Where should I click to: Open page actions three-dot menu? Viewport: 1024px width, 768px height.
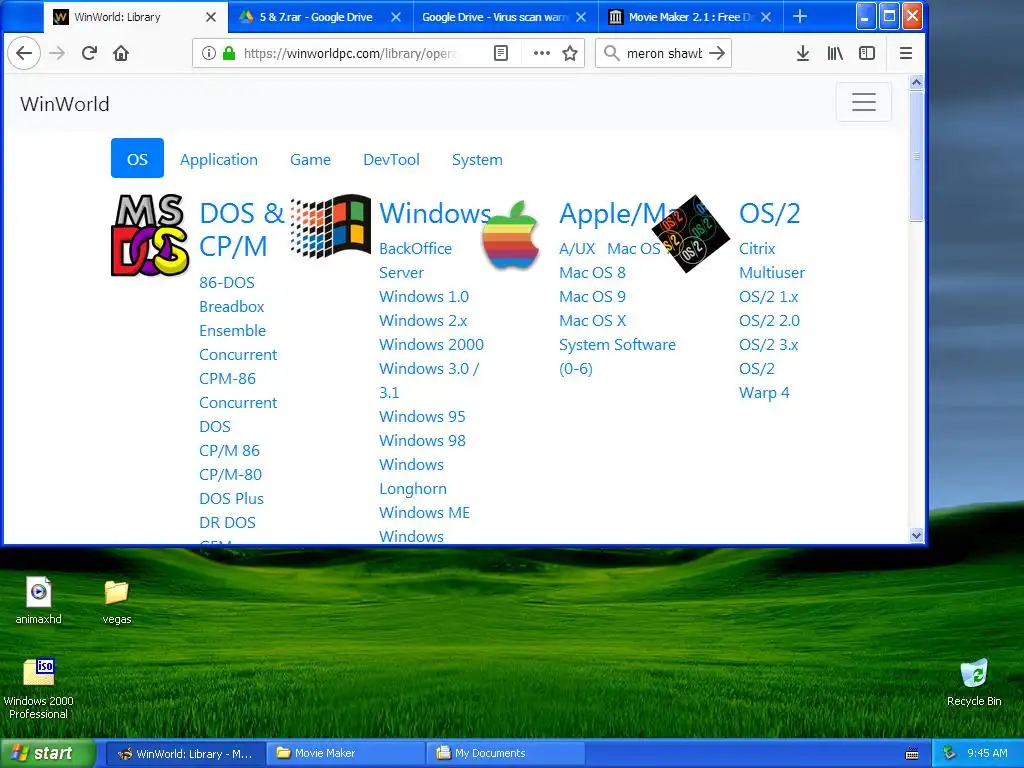click(541, 53)
